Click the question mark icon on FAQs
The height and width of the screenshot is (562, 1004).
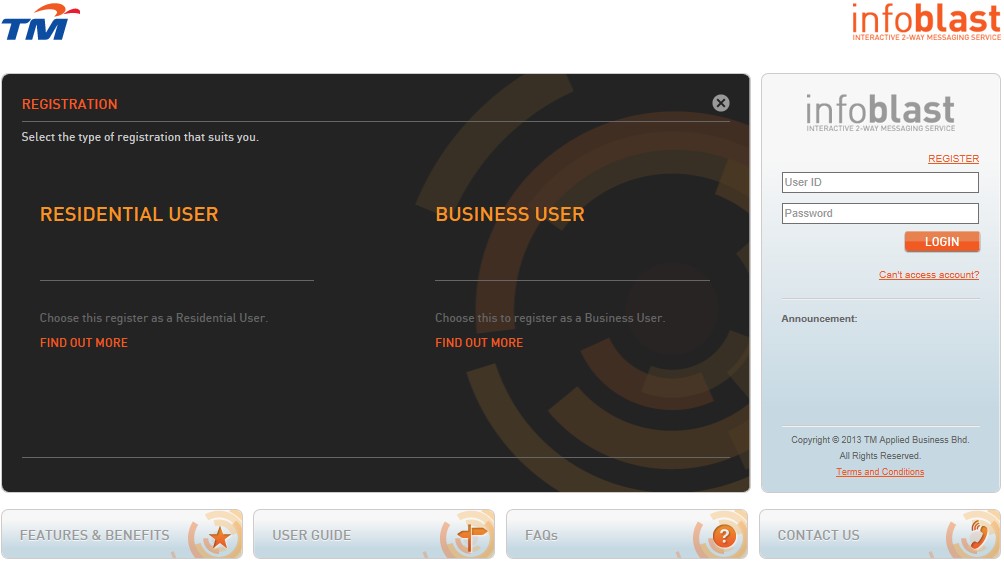tap(724, 536)
